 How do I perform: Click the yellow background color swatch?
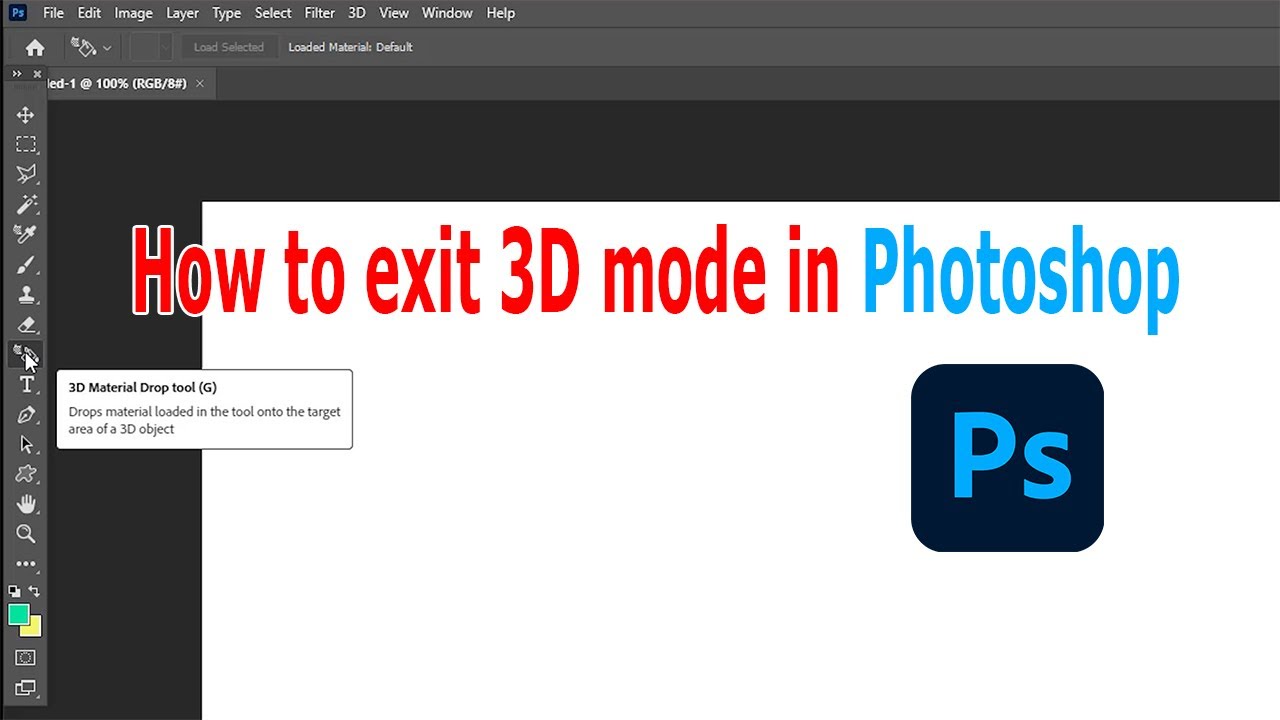click(34, 629)
